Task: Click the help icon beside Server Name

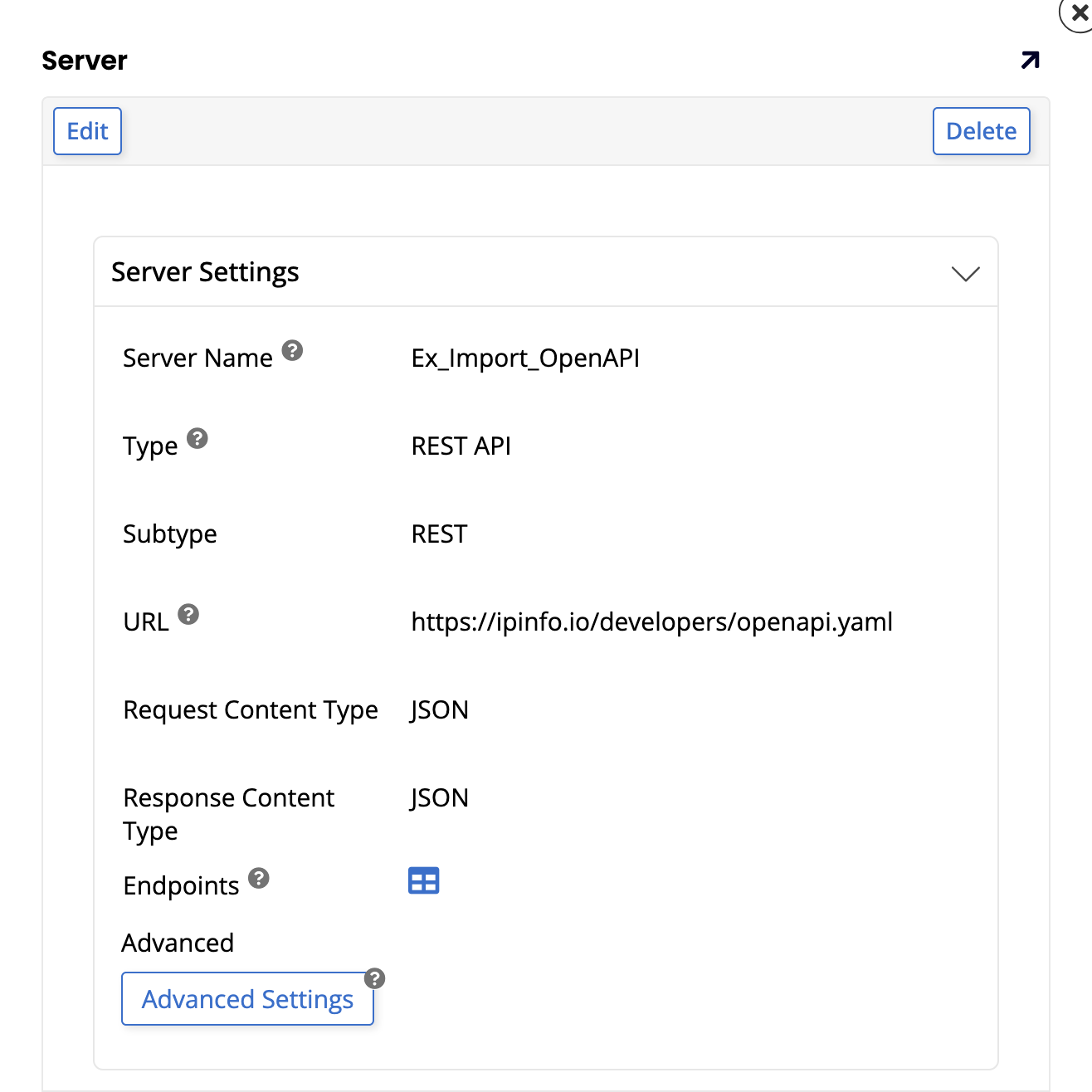Action: (x=292, y=350)
